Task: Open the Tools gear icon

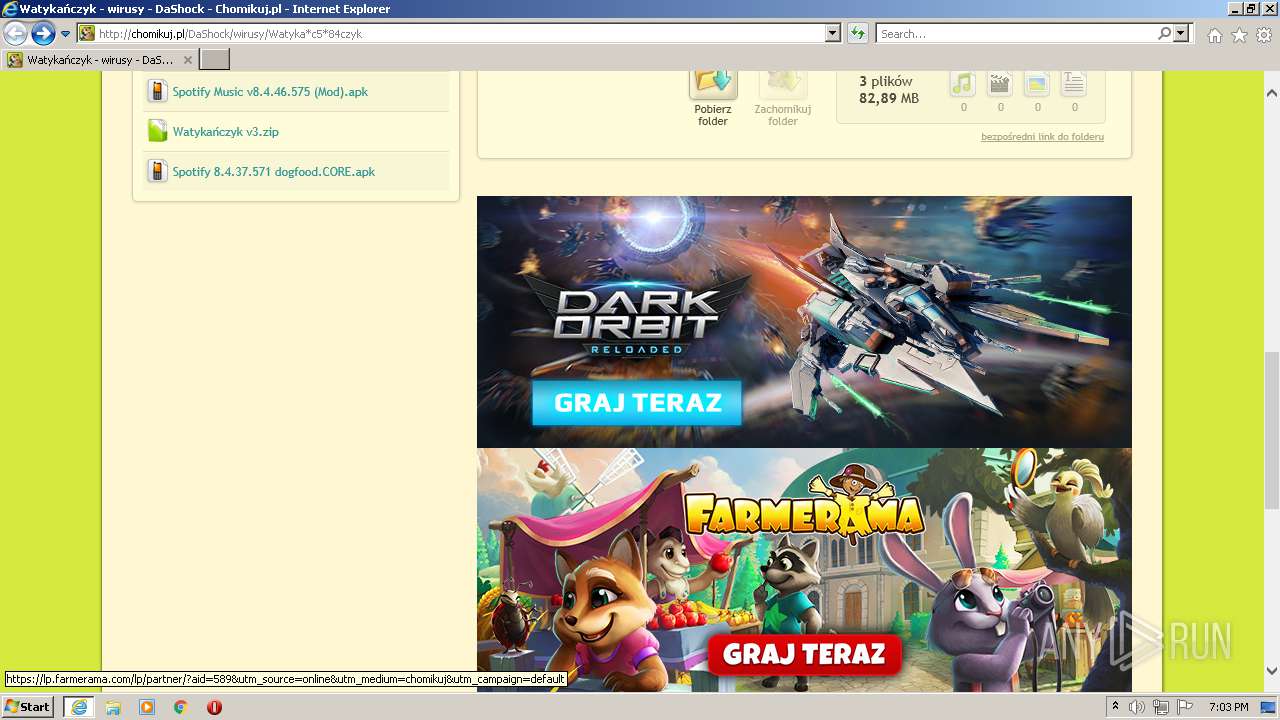Action: 1264,35
